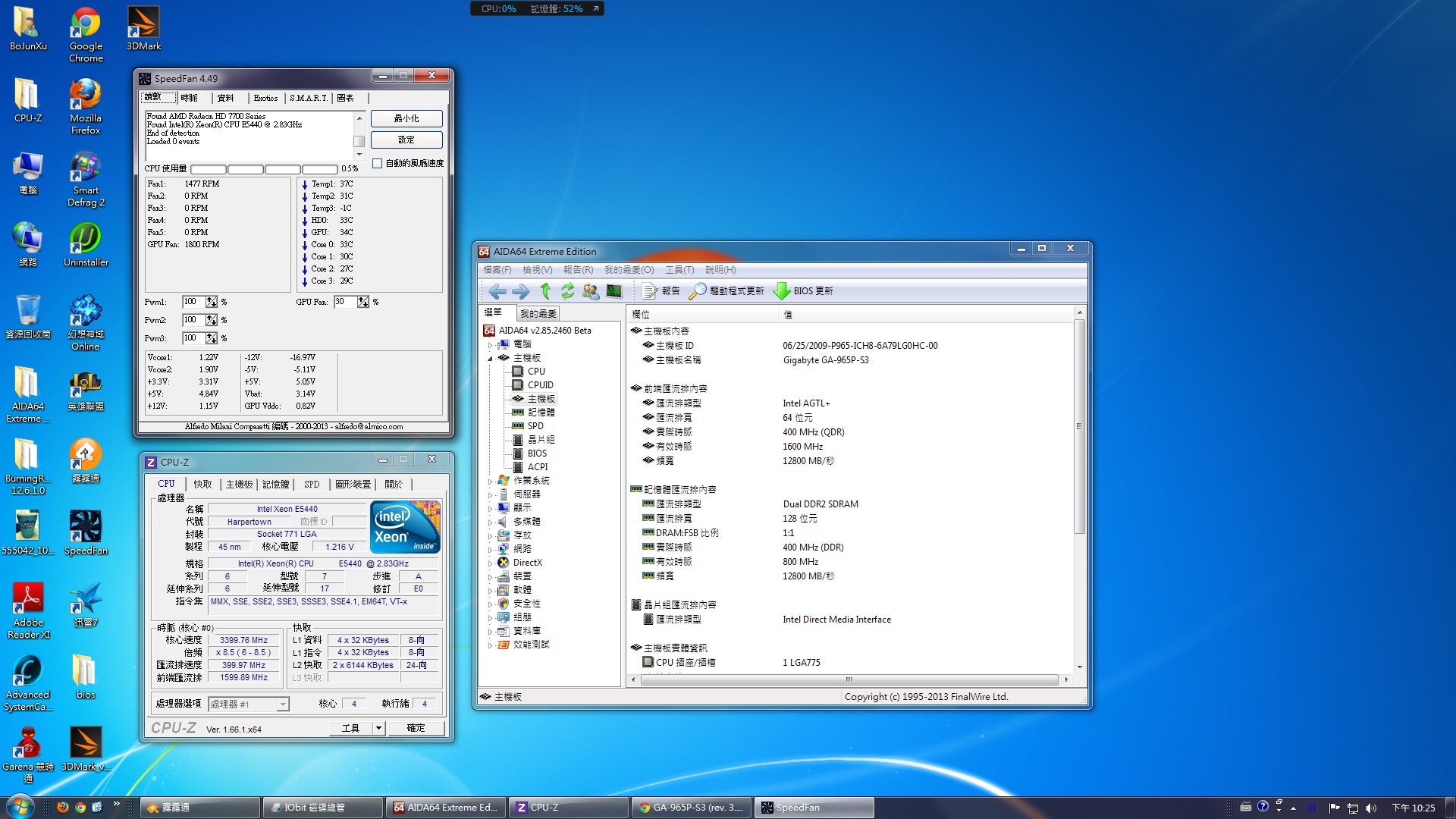
Task: Open CPU-Z 工具 dropdown arrow
Action: (378, 728)
